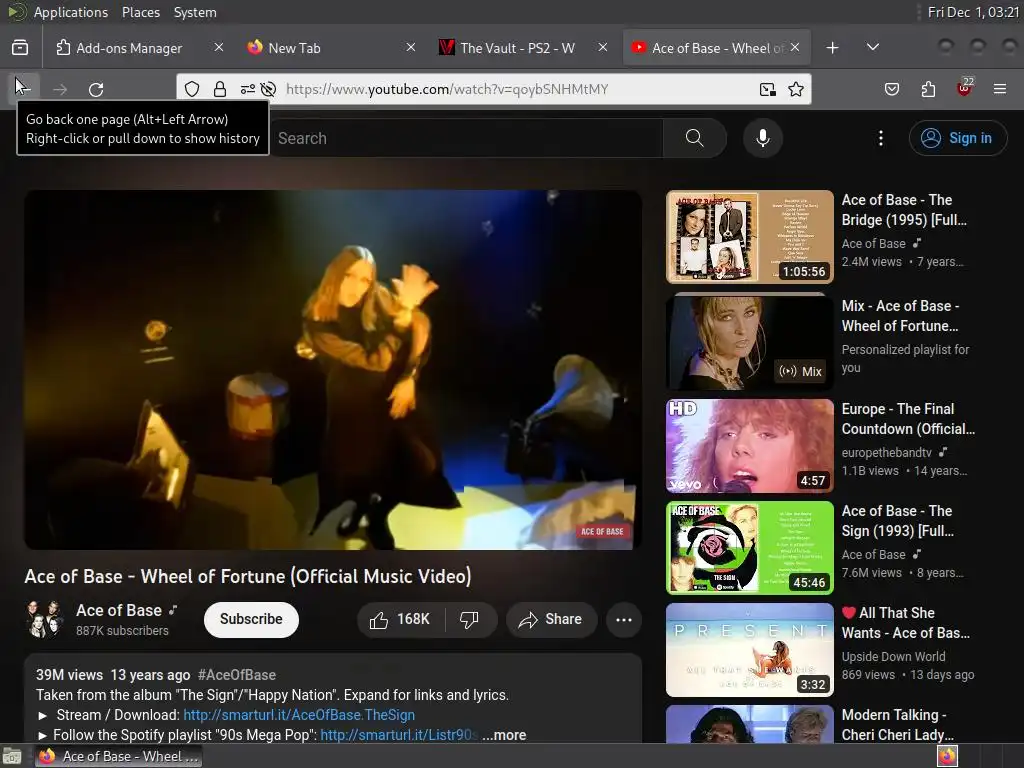1024x768 pixels.
Task: Open Ace of Base The Sign thumbnail
Action: [x=750, y=547]
